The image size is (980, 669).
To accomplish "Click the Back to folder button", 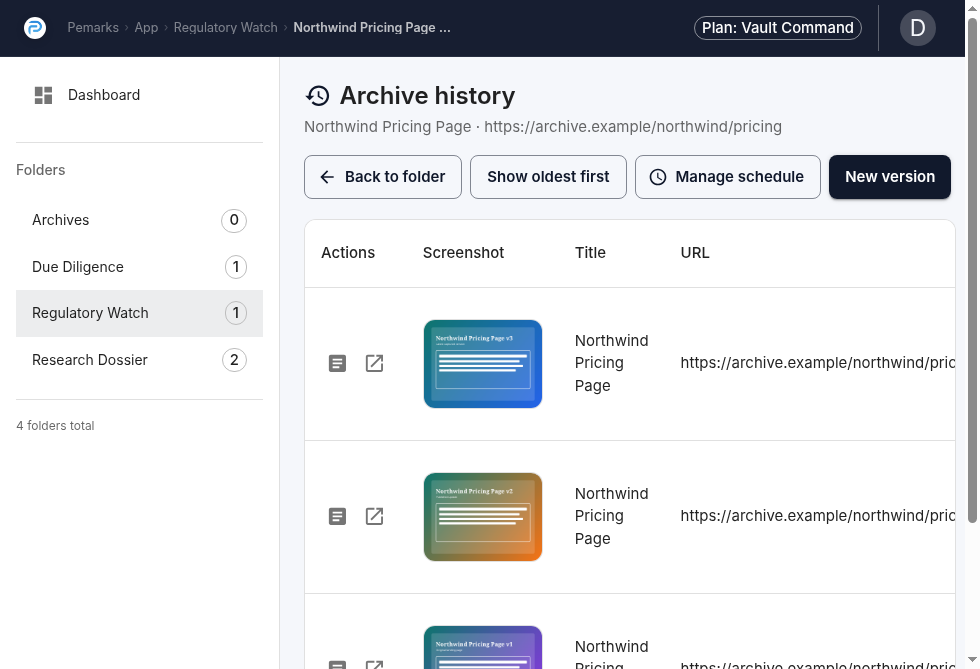I will point(383,177).
